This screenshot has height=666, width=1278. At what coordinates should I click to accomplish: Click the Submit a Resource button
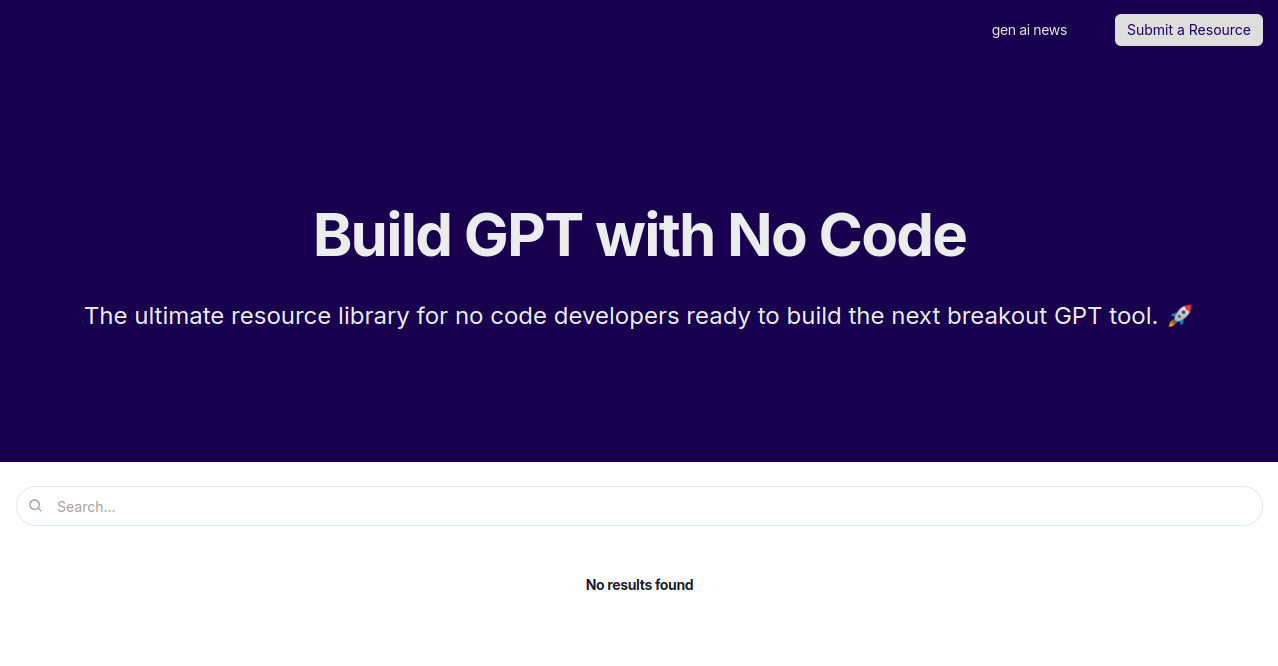(1189, 30)
